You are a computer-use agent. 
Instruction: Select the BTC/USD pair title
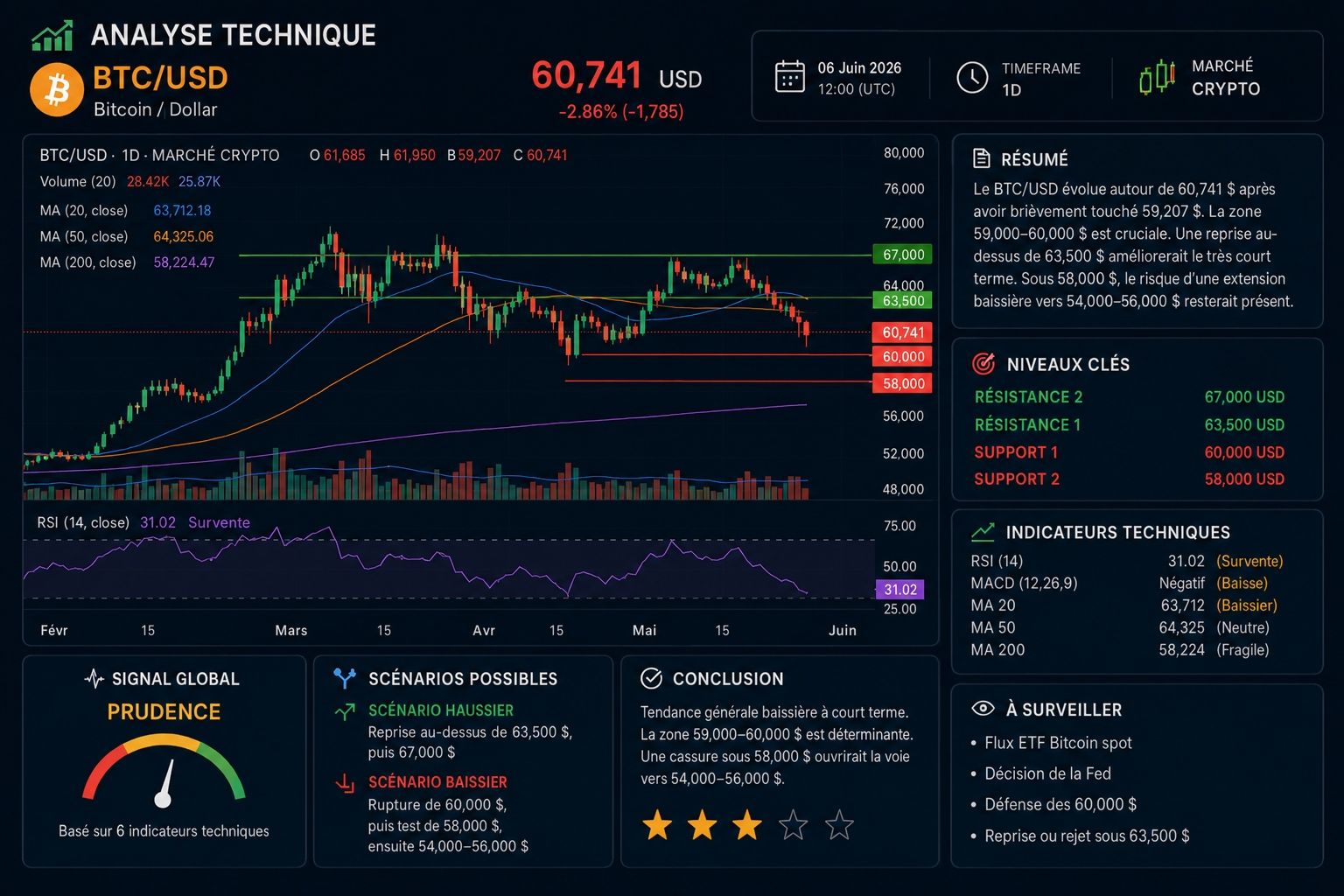pyautogui.click(x=160, y=78)
